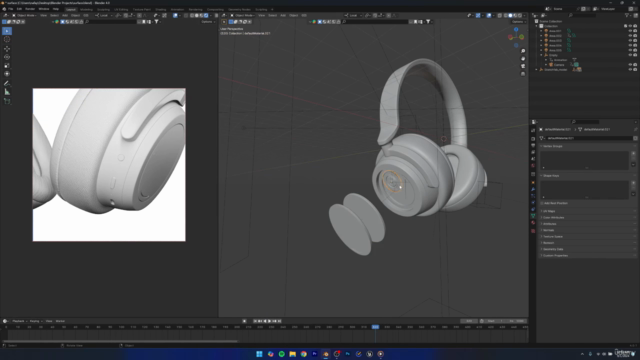Viewport: 640px width, 360px height.
Task: Switch to the Shading workspace tab
Action: click(x=160, y=9)
